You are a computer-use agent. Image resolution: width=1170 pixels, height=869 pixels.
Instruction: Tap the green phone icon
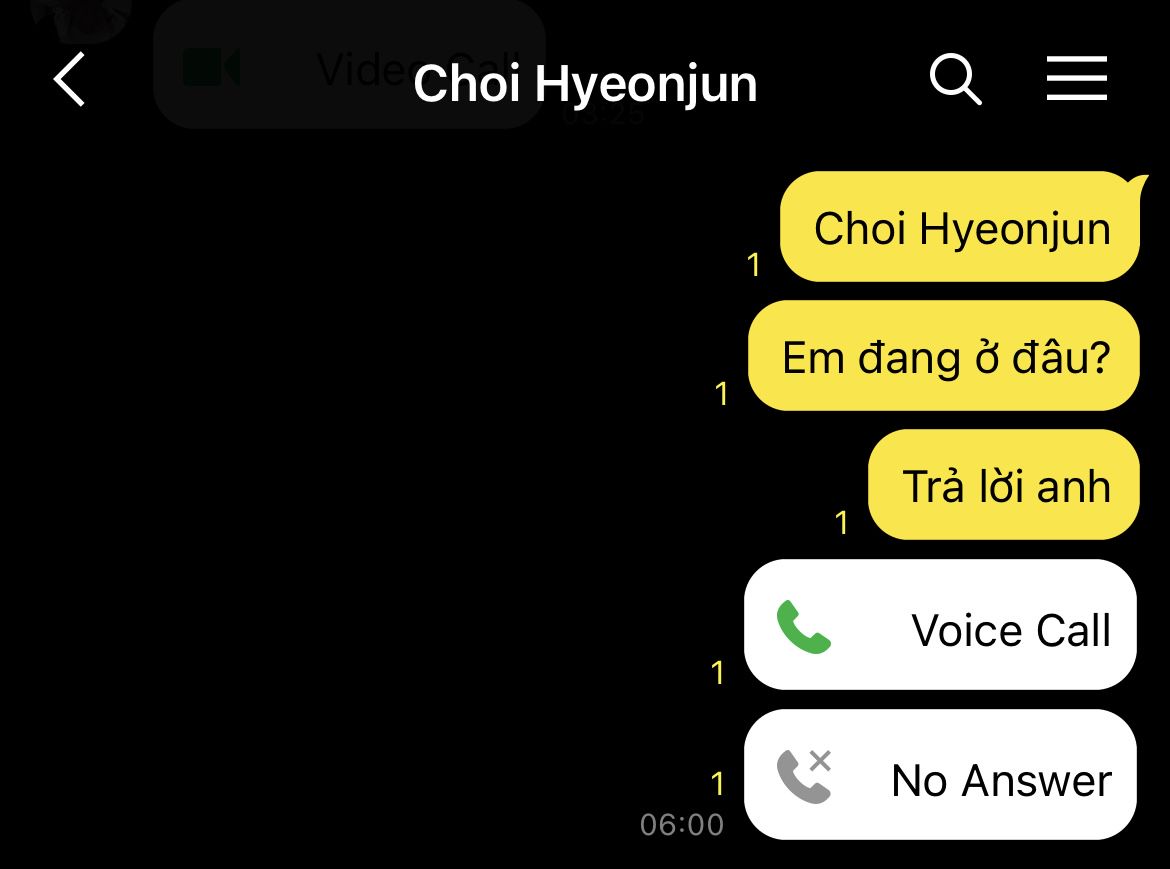click(804, 627)
